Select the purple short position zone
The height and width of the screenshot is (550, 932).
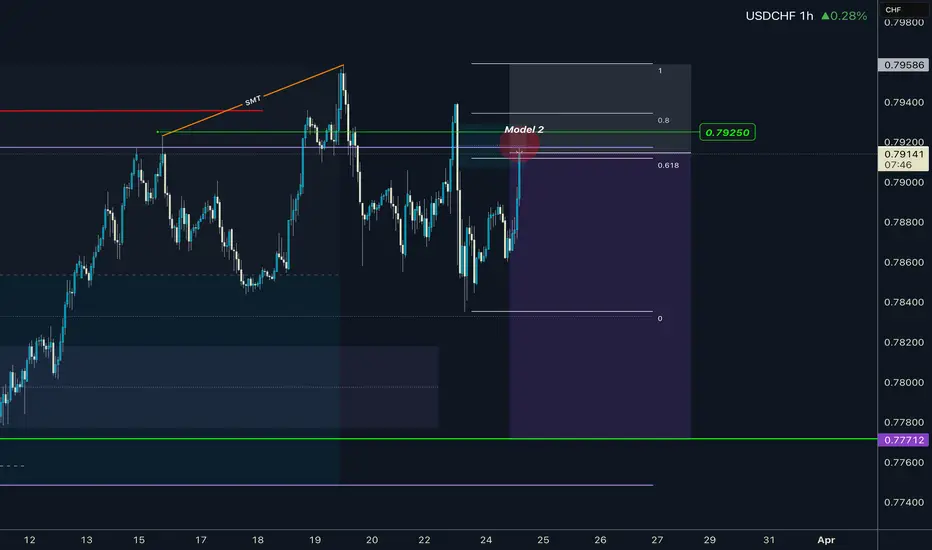(x=600, y=296)
